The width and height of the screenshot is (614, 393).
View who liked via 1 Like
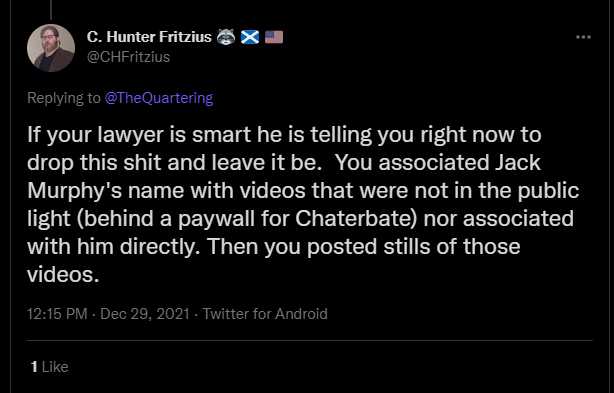tap(49, 367)
